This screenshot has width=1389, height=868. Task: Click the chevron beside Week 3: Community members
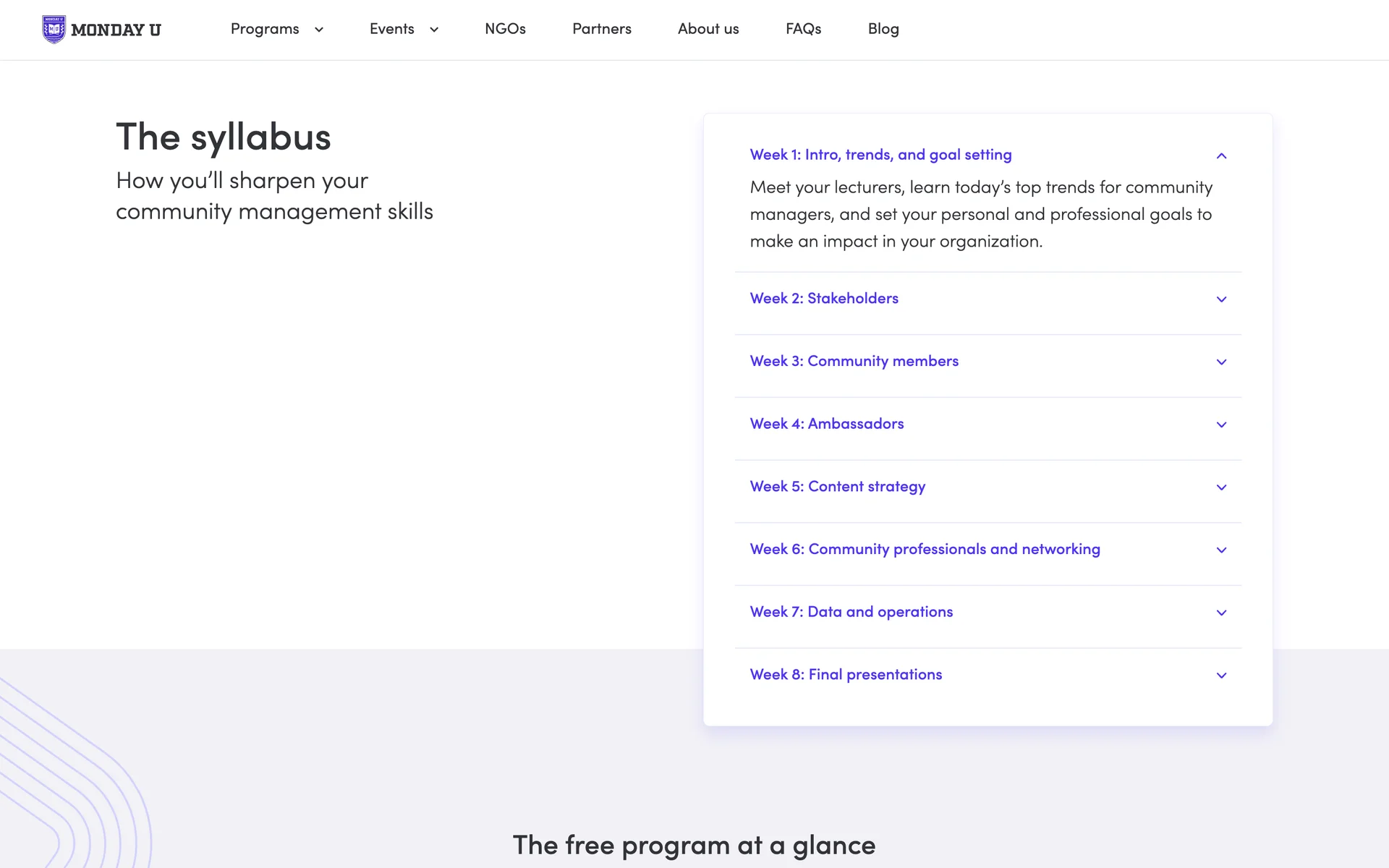pyautogui.click(x=1221, y=362)
